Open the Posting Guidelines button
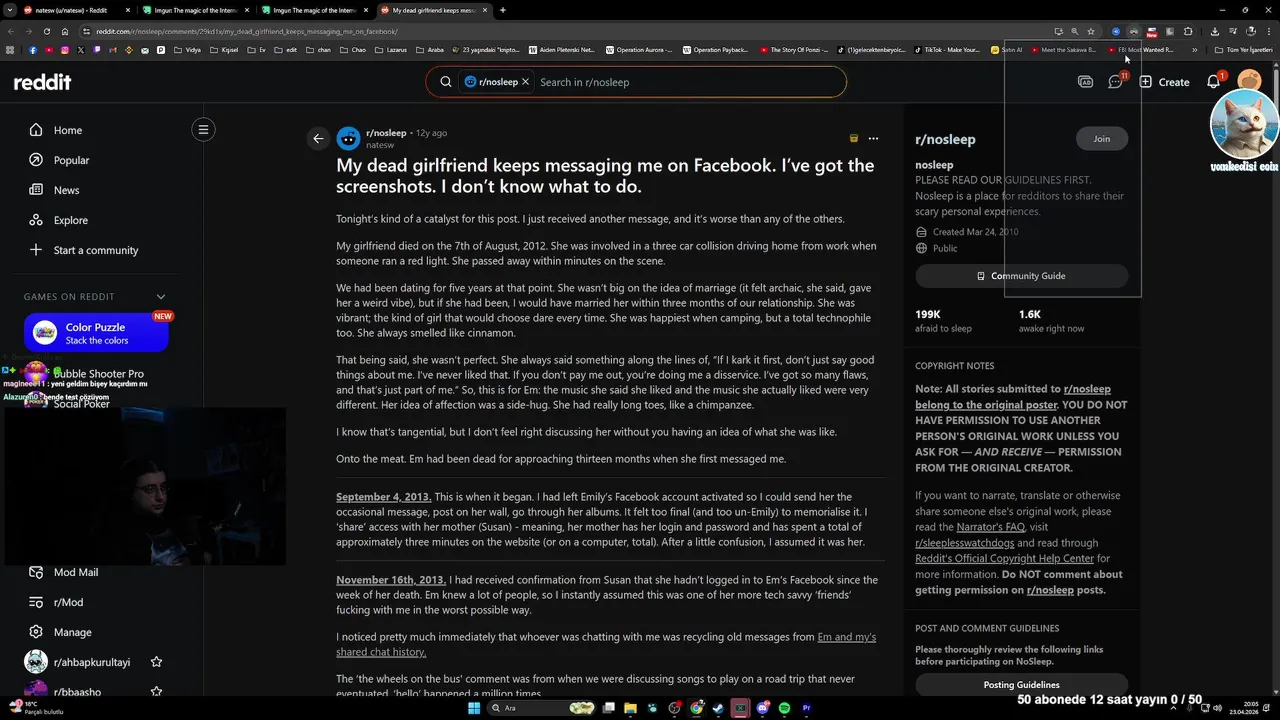The height and width of the screenshot is (720, 1280). 1021,685
